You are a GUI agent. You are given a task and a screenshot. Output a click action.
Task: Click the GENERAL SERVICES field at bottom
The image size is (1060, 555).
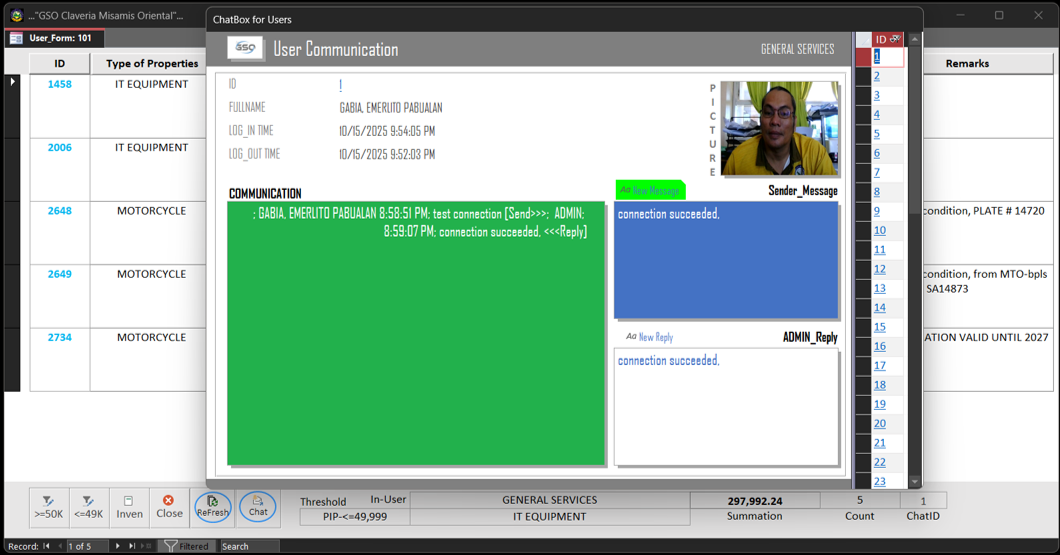click(550, 500)
